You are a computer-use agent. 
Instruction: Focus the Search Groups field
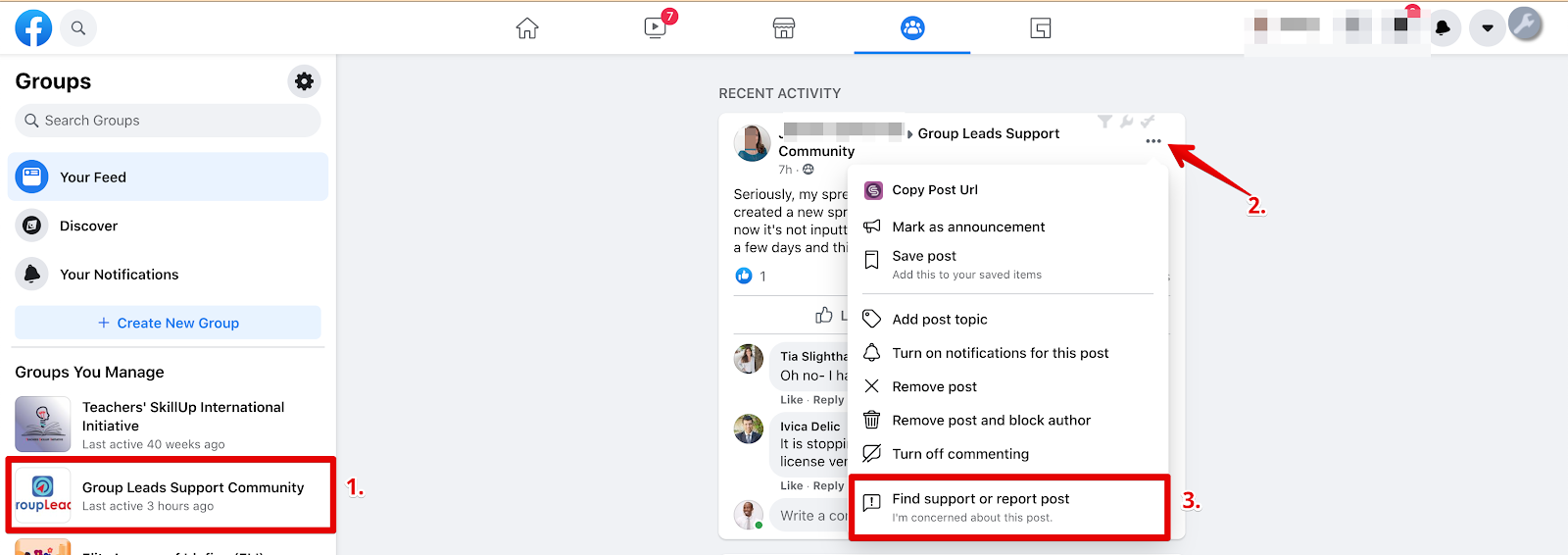(x=168, y=121)
